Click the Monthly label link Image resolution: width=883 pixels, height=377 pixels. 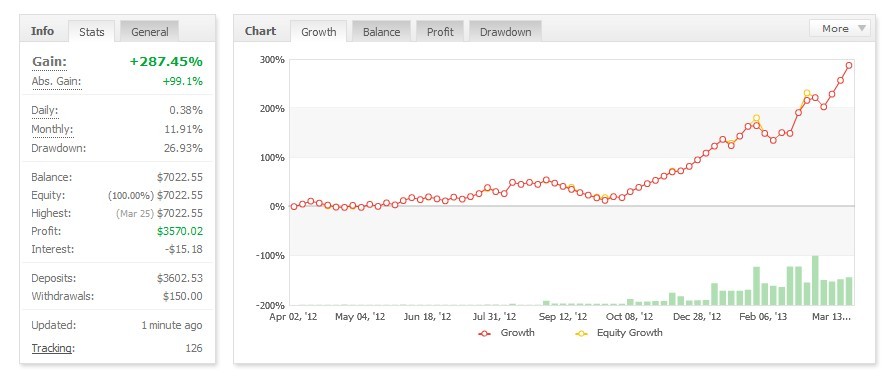[52, 130]
